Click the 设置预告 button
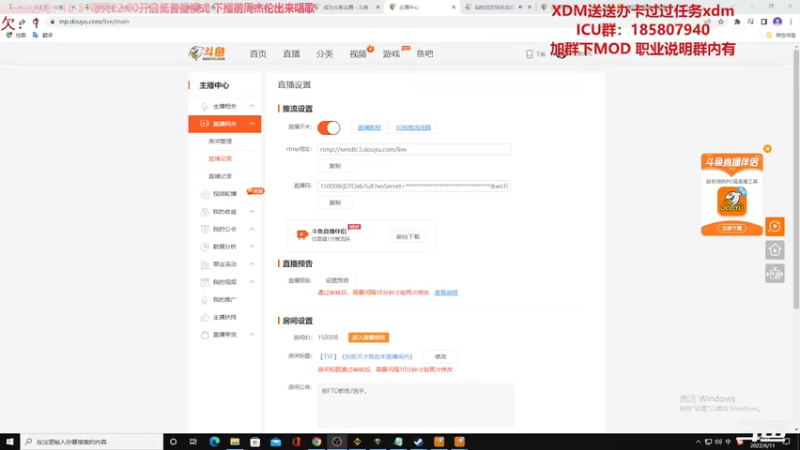 337,280
